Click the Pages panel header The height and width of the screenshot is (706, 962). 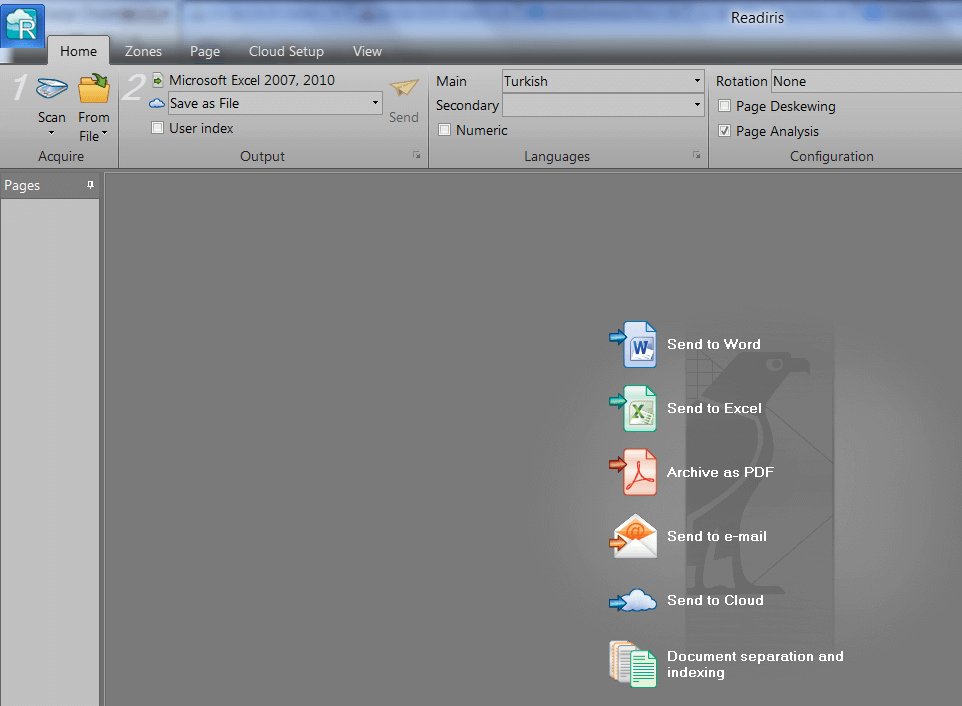coord(50,185)
